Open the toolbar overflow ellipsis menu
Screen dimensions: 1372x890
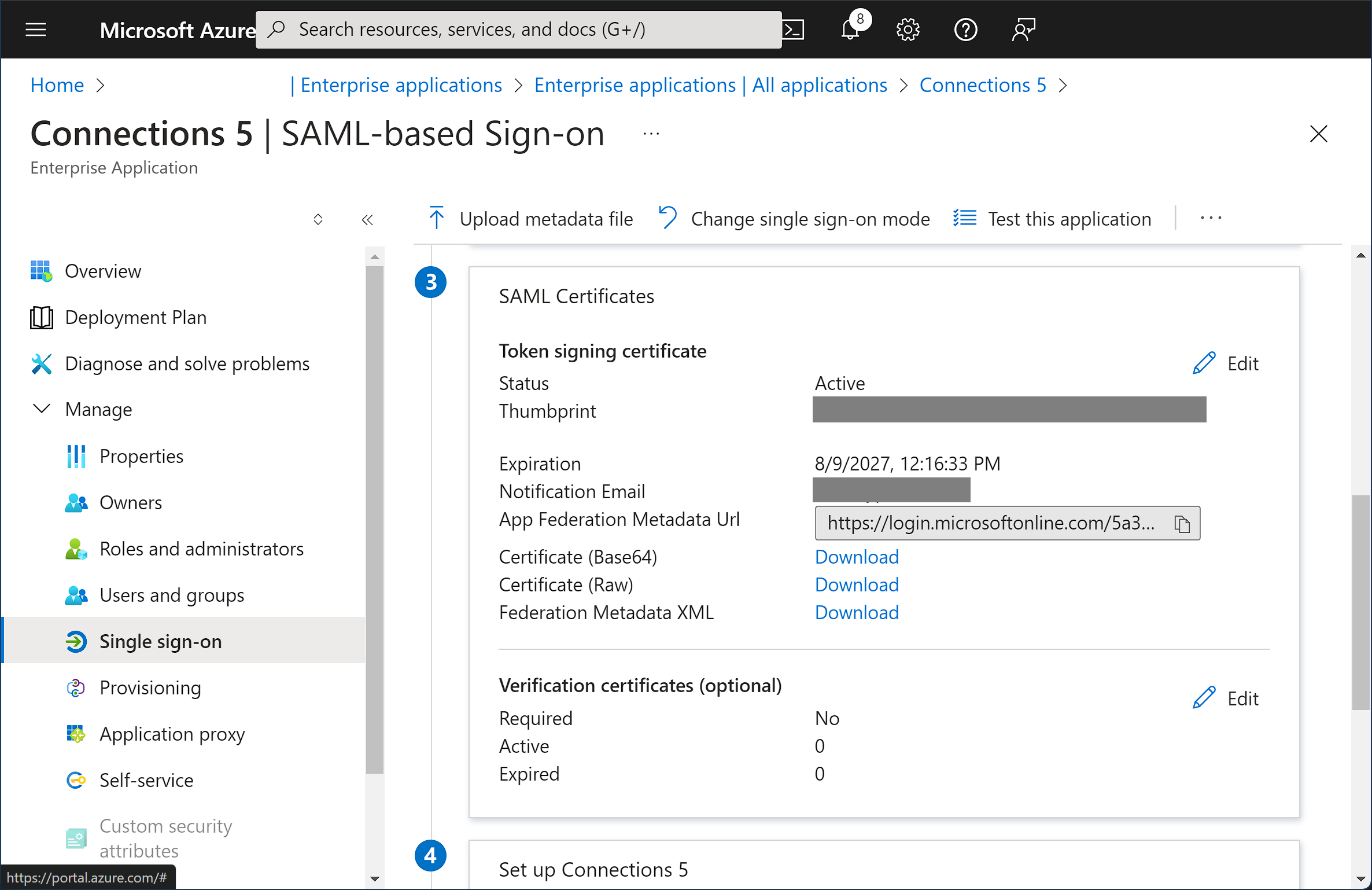coord(1211,218)
